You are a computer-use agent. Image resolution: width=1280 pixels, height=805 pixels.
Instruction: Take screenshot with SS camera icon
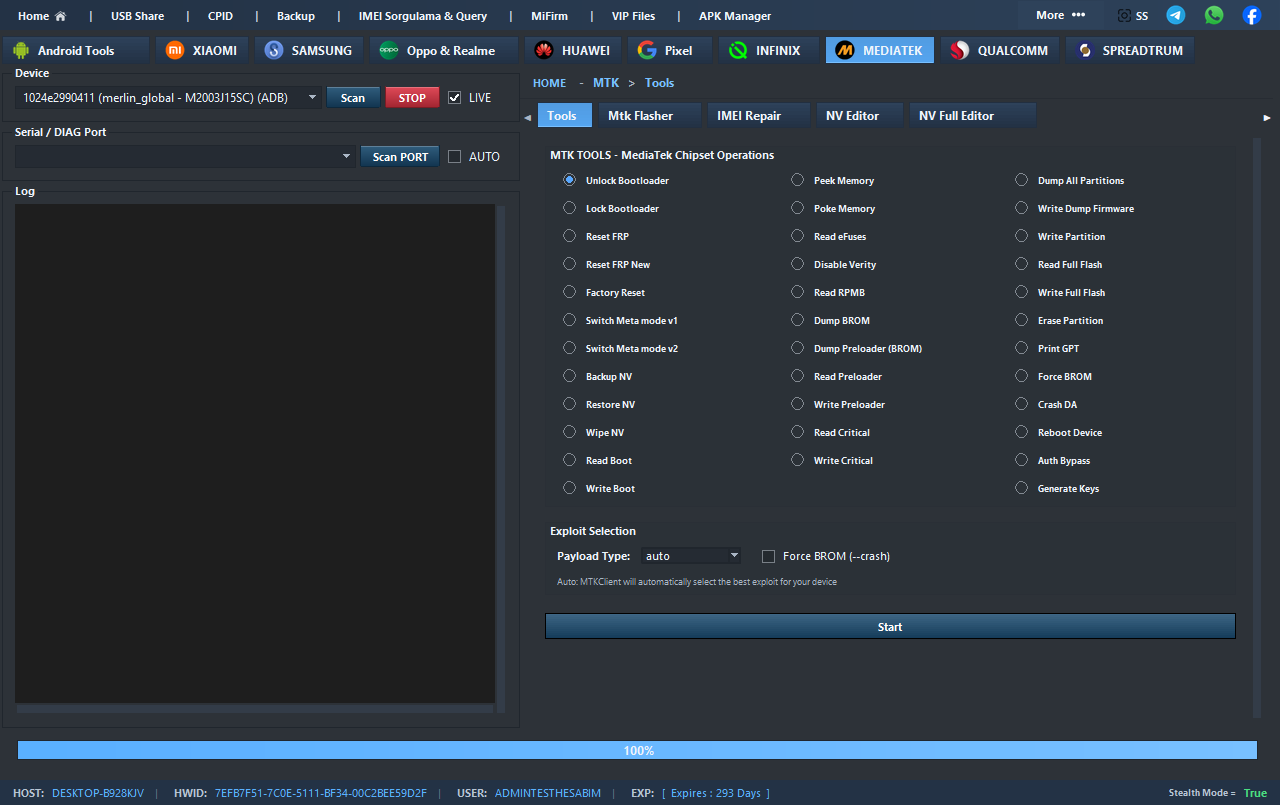(x=1125, y=16)
